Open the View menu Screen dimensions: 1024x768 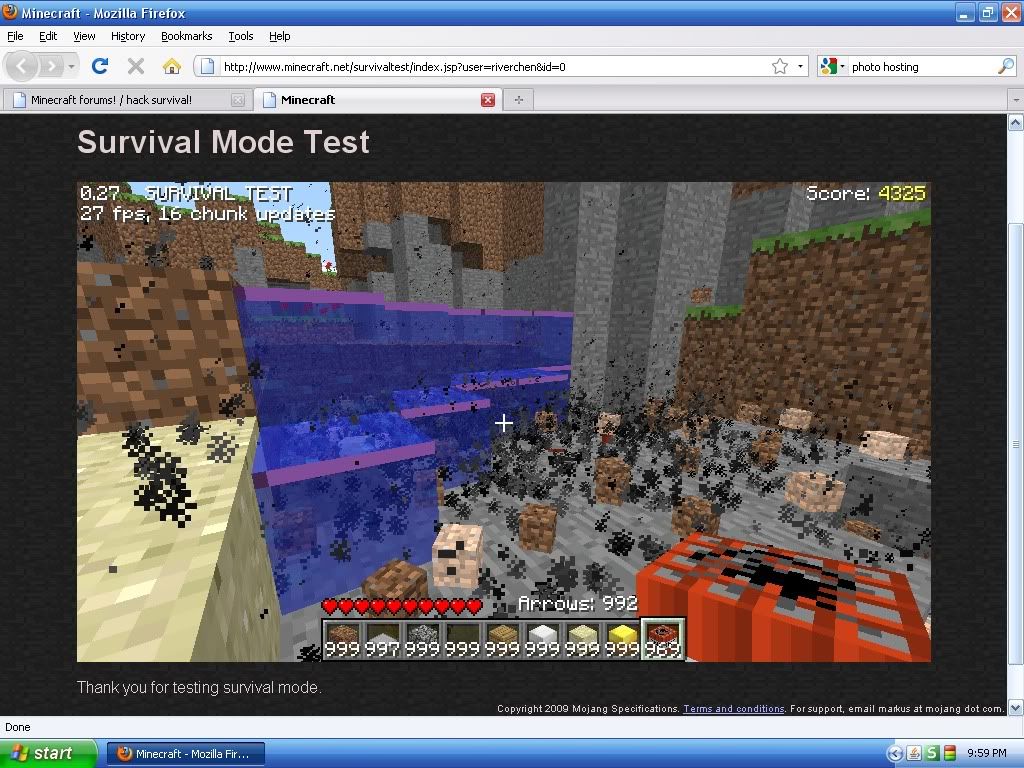tap(84, 36)
